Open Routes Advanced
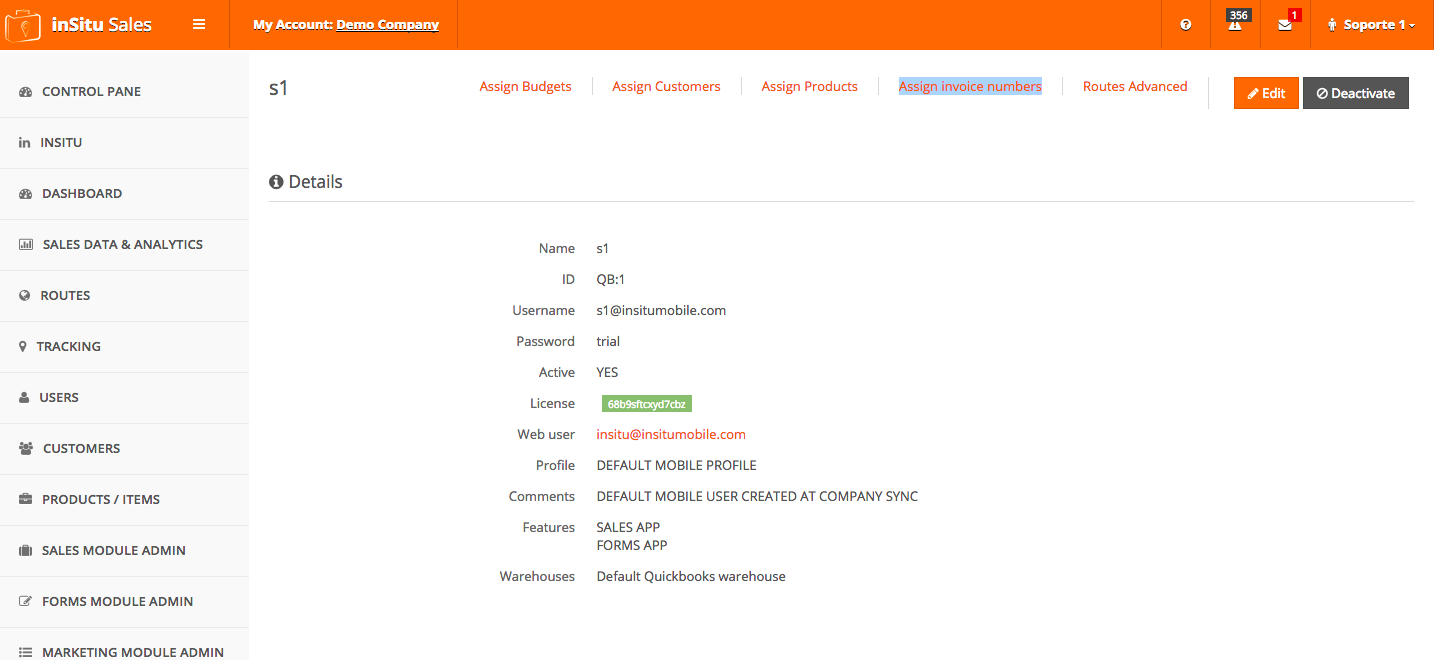This screenshot has height=660, width=1434. click(x=1135, y=87)
